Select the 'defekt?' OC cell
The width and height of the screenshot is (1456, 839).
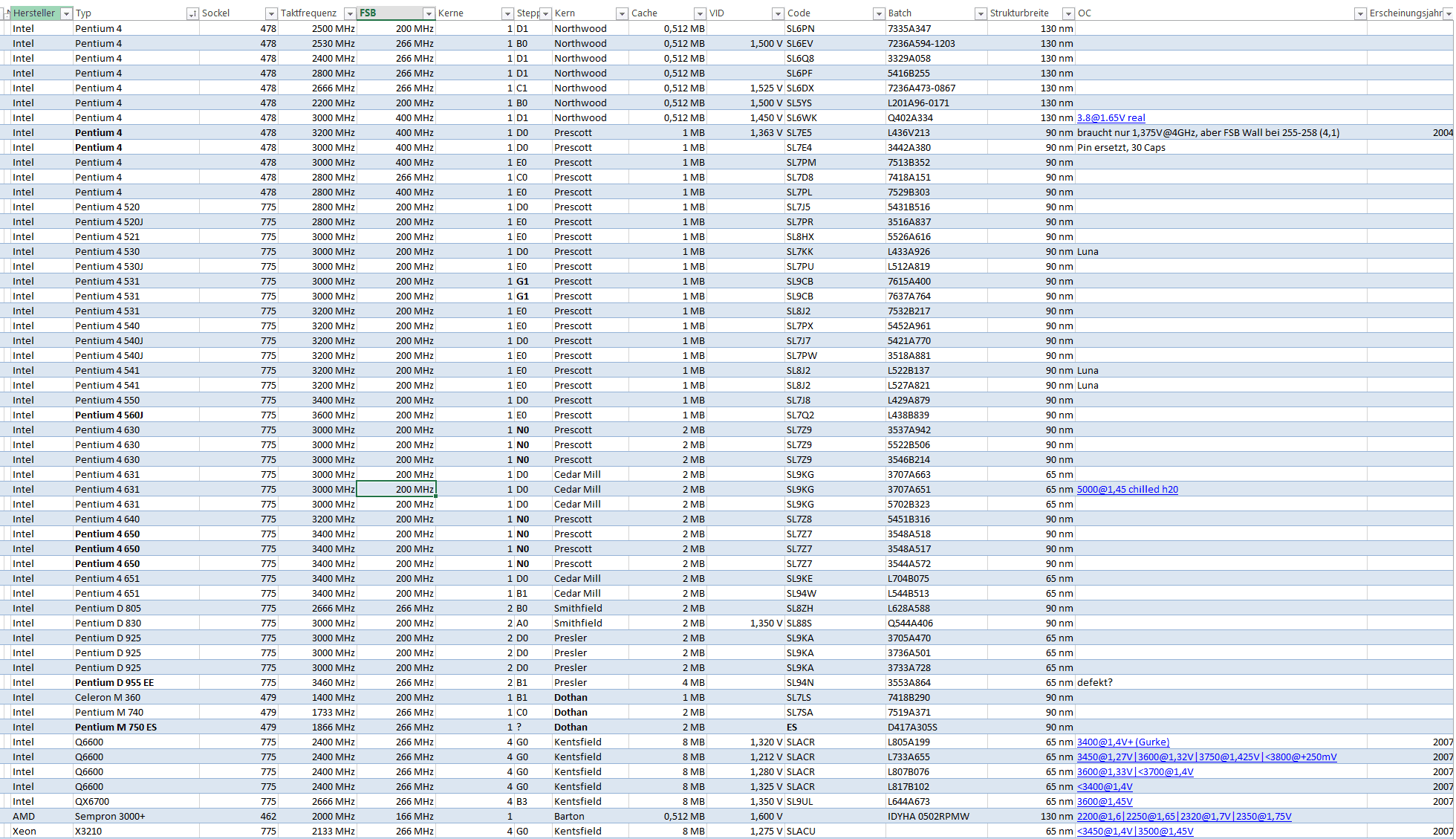click(x=1094, y=682)
